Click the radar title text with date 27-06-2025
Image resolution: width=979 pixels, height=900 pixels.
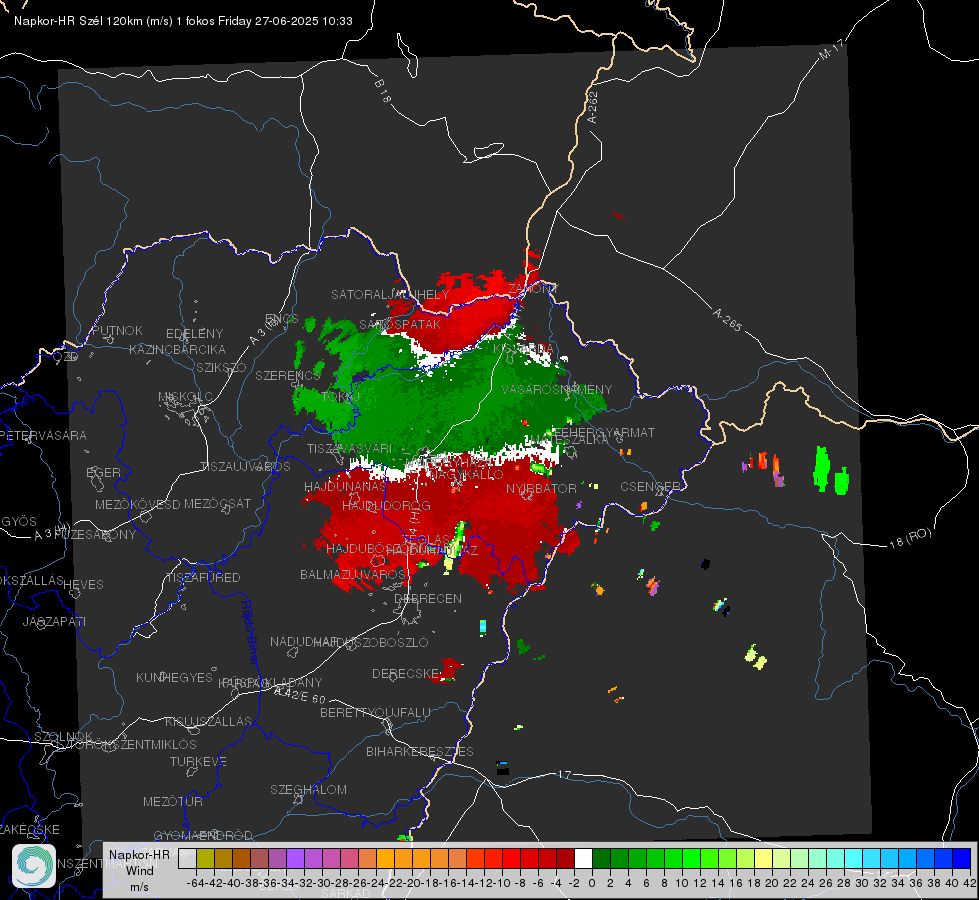point(183,21)
